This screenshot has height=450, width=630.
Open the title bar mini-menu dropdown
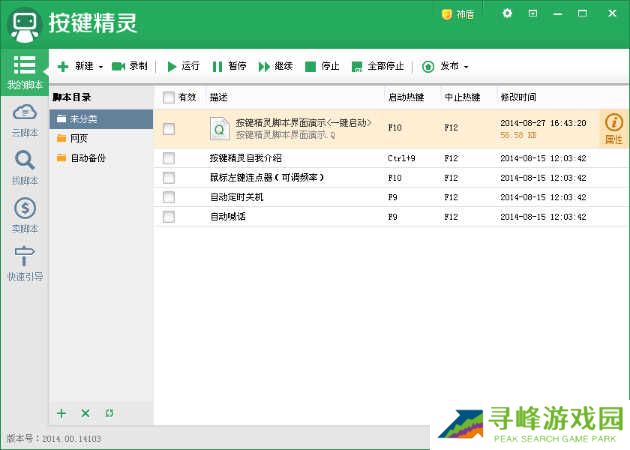point(532,14)
